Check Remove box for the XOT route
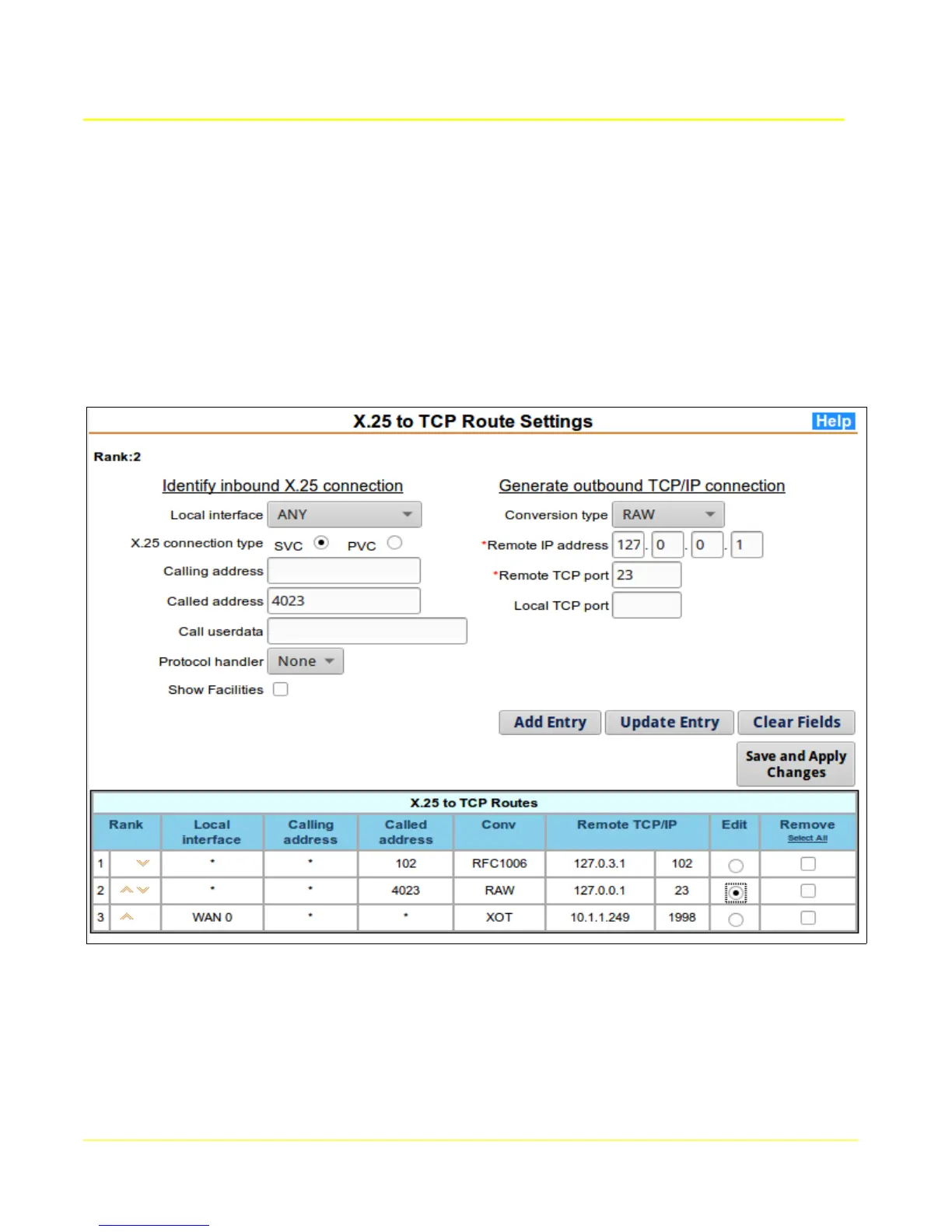952x1232 pixels. click(x=808, y=918)
